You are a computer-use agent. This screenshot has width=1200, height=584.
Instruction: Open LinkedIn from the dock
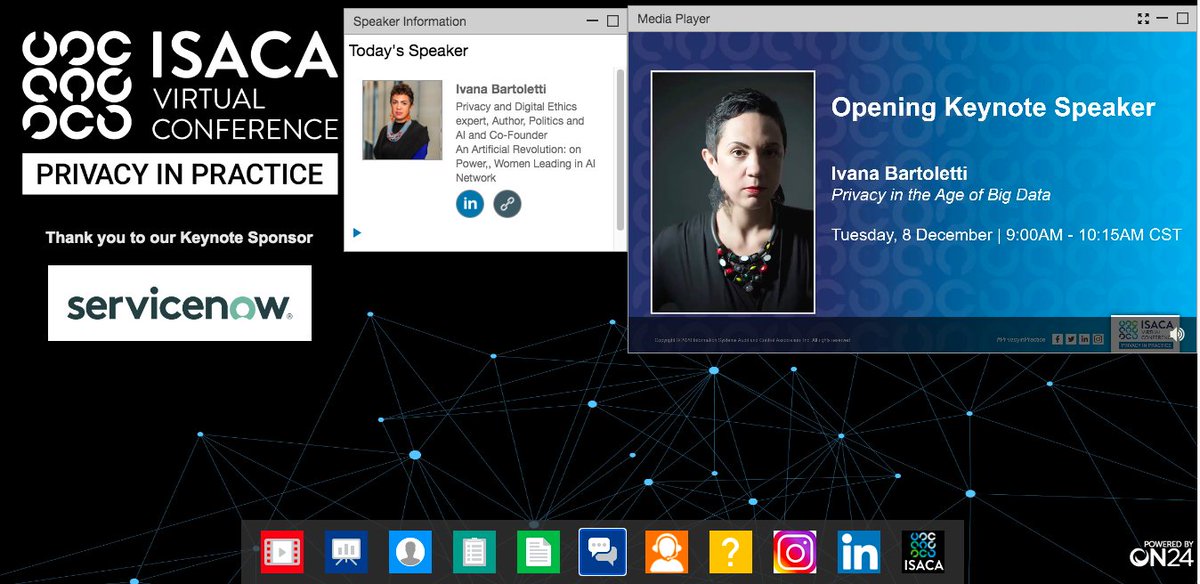(x=858, y=551)
